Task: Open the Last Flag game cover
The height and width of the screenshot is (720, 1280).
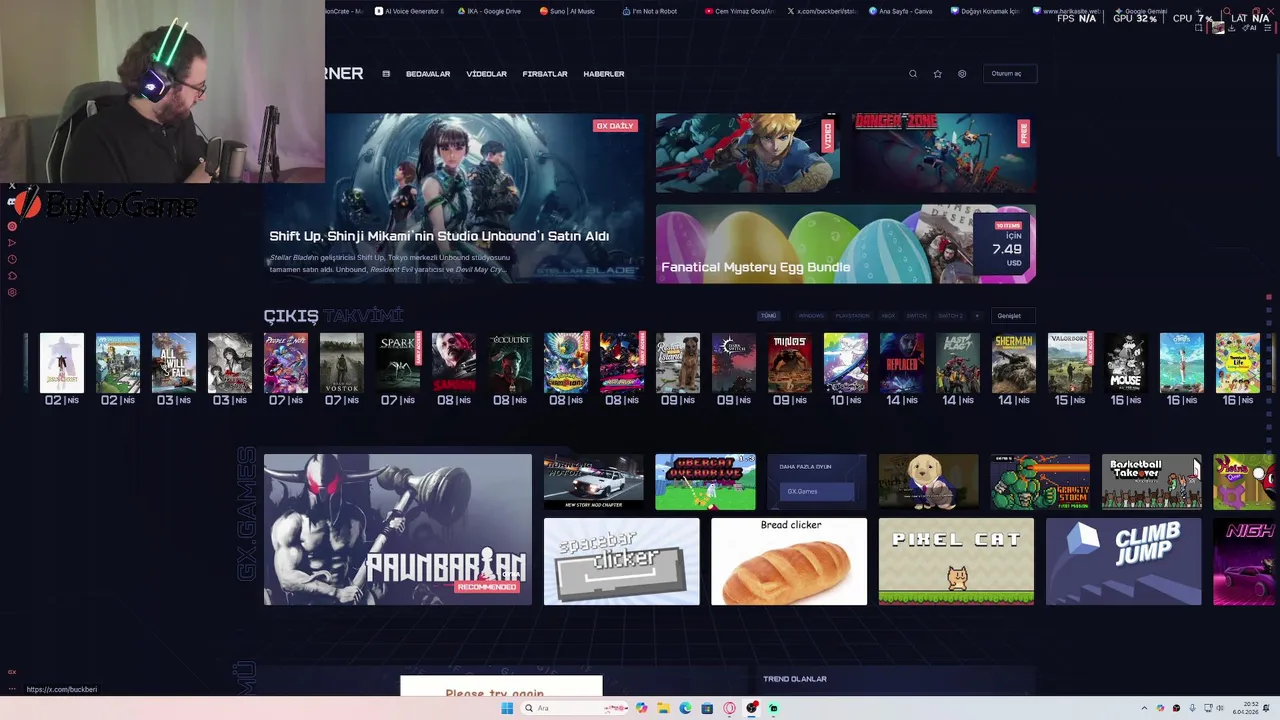Action: click(957, 362)
